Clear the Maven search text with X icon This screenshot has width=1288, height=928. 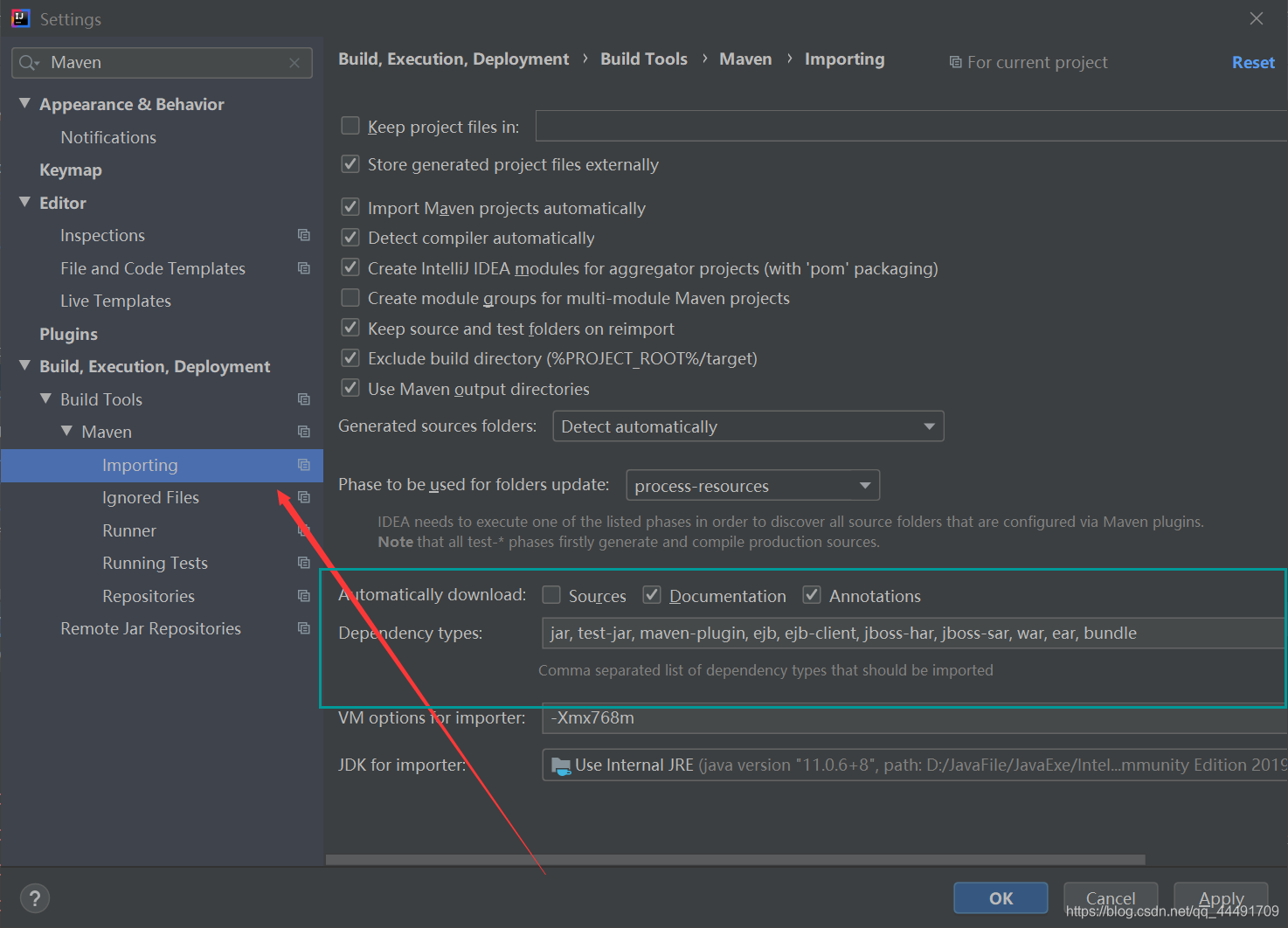click(x=294, y=63)
